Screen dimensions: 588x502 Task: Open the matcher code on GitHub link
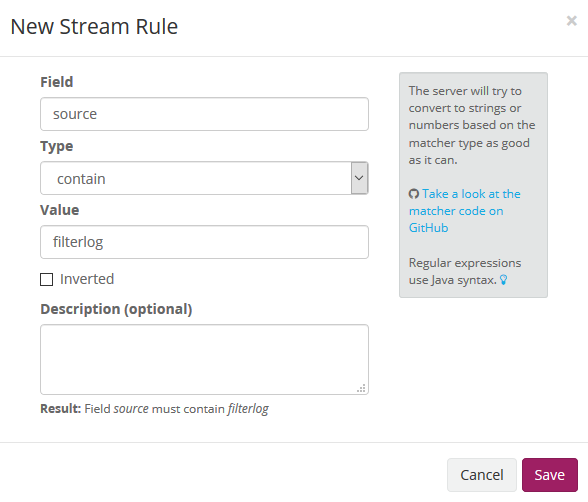point(465,211)
